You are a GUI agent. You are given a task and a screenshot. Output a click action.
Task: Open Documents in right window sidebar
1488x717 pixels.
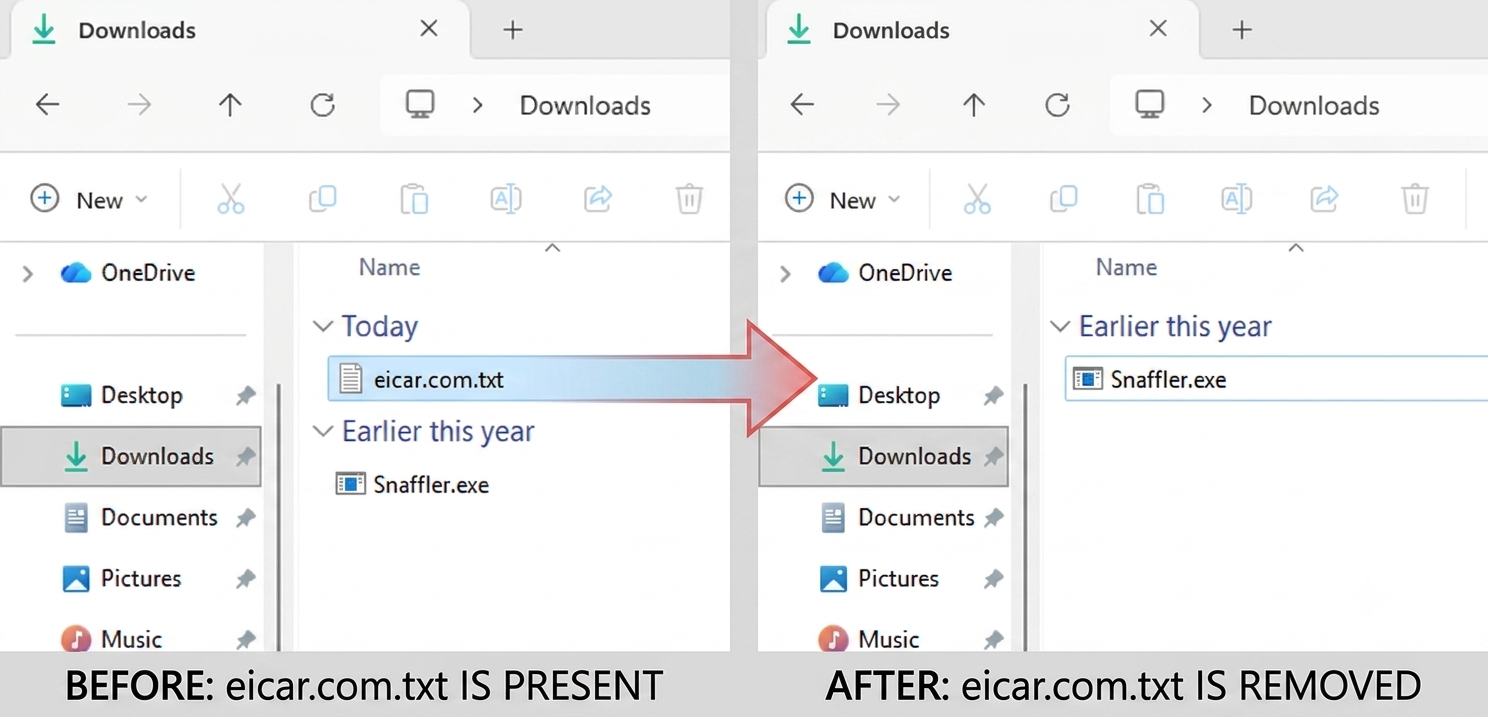tap(884, 517)
